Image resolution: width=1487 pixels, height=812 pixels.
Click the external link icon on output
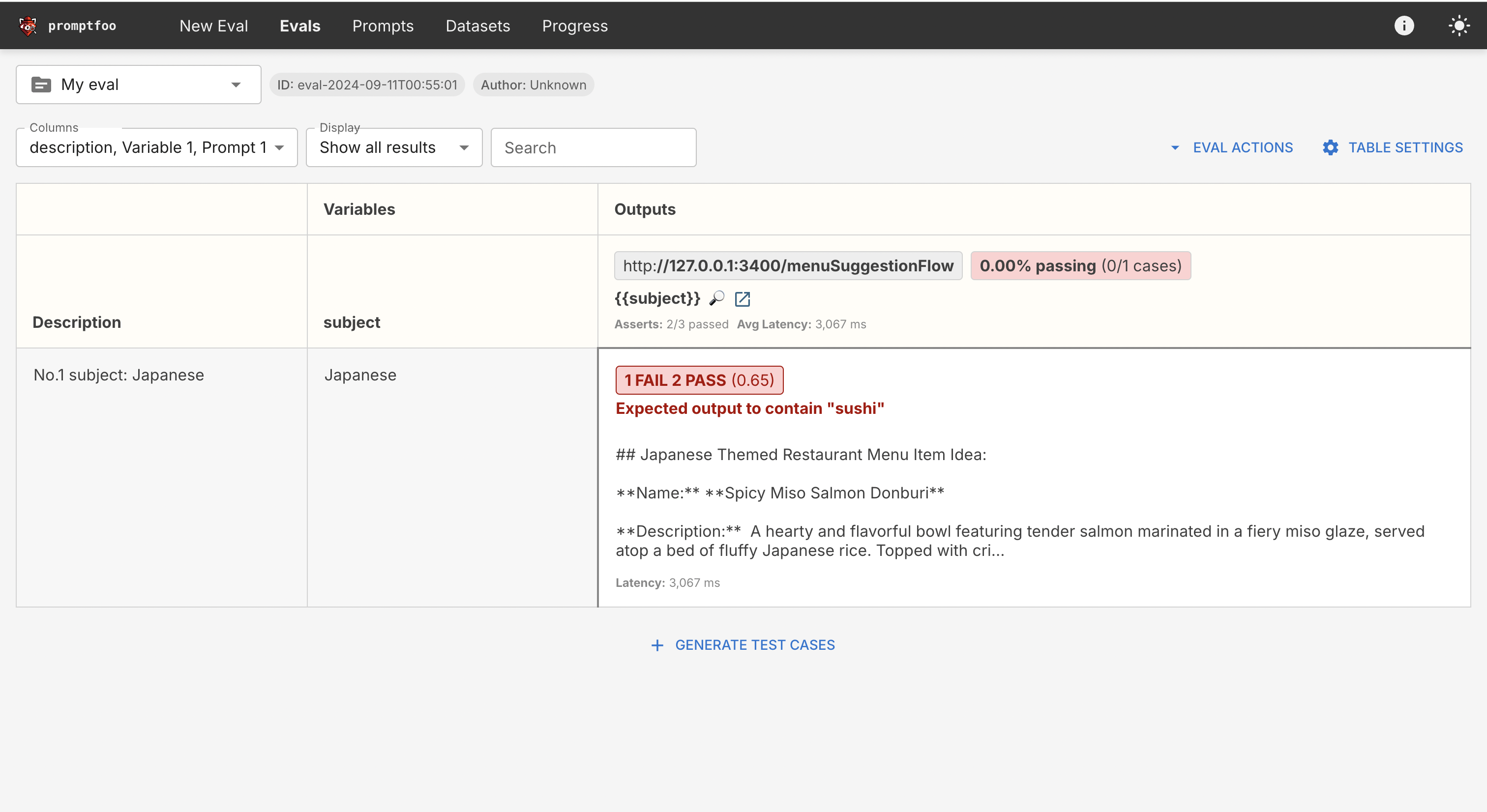click(742, 299)
